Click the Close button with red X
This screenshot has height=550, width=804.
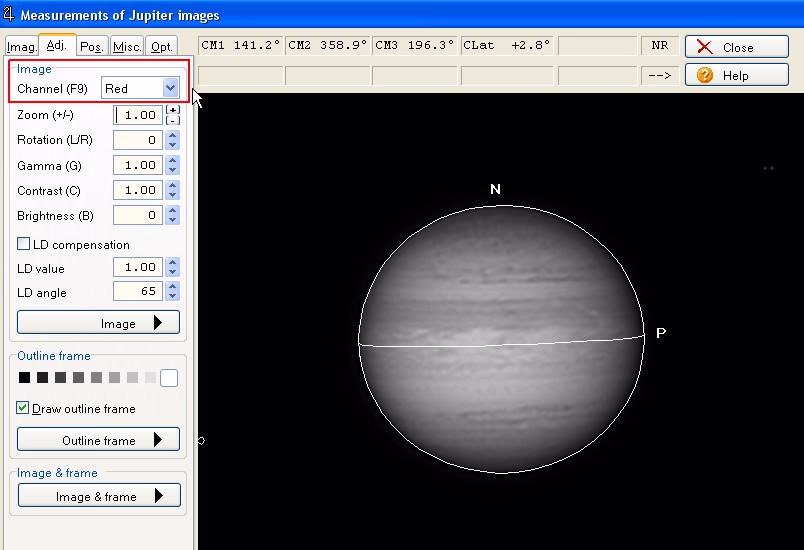coord(736,47)
